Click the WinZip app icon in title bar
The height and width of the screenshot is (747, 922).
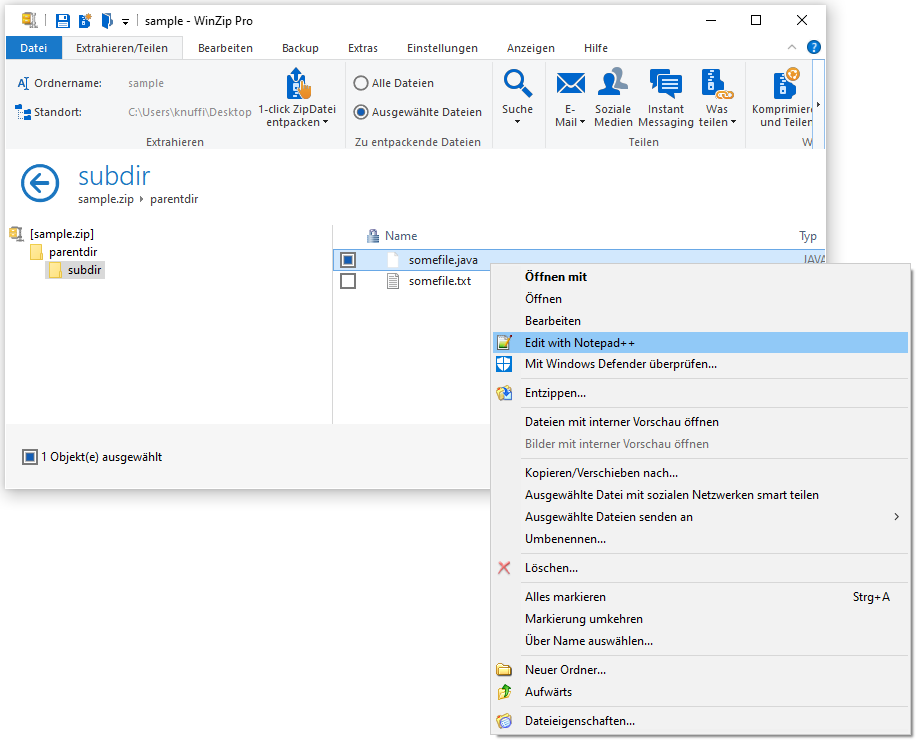click(29, 20)
